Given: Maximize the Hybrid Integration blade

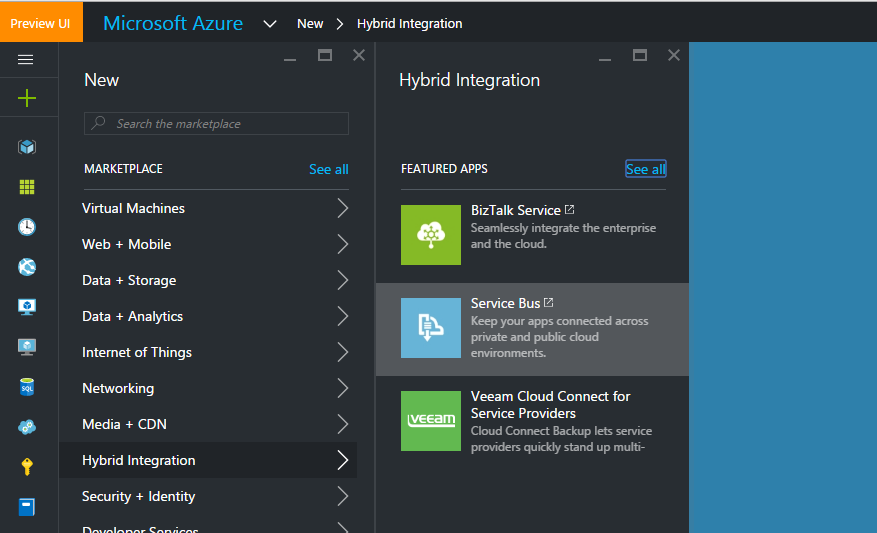Looking at the screenshot, I should (639, 55).
